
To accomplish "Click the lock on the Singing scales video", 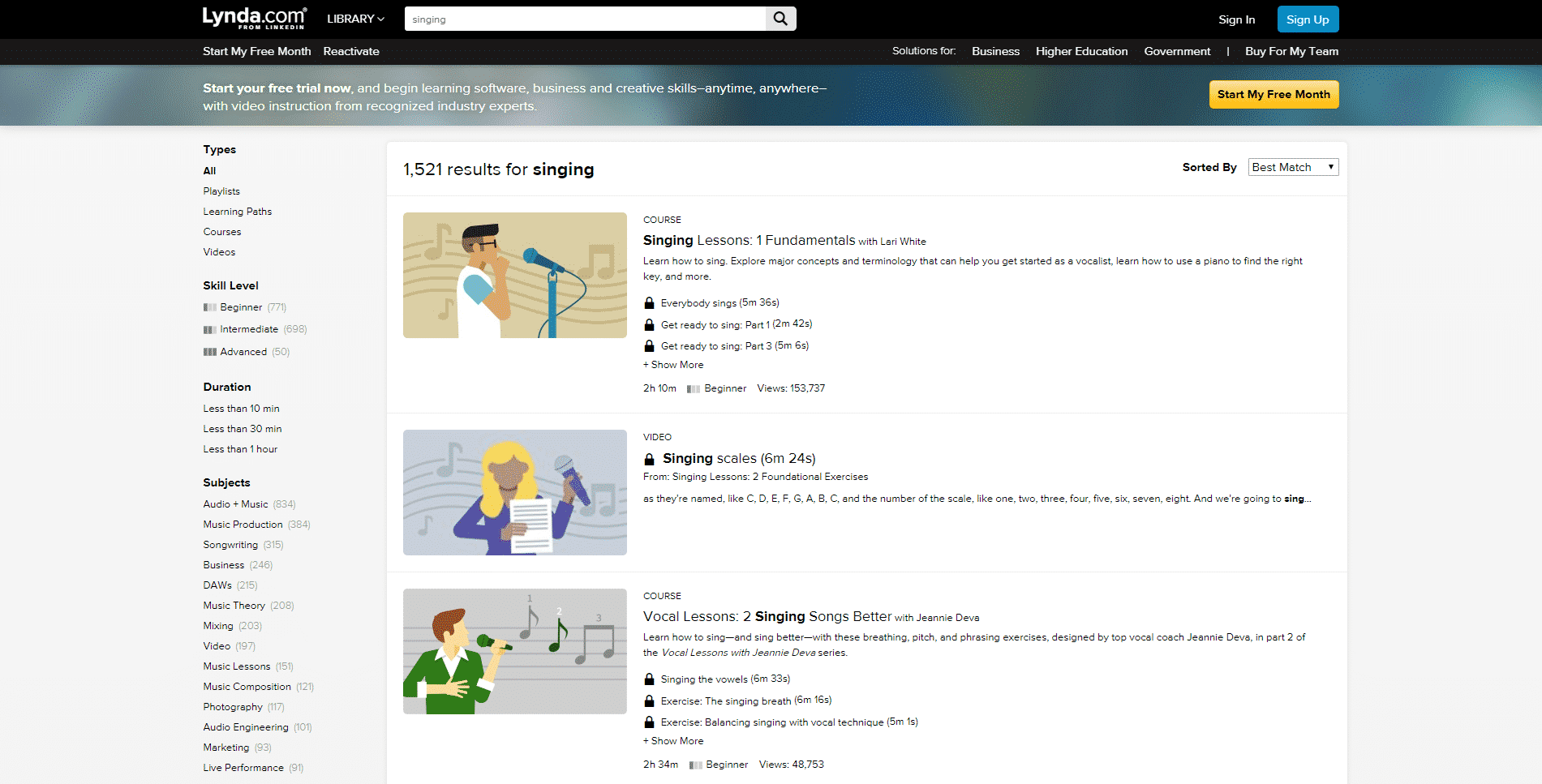I will point(649,459).
